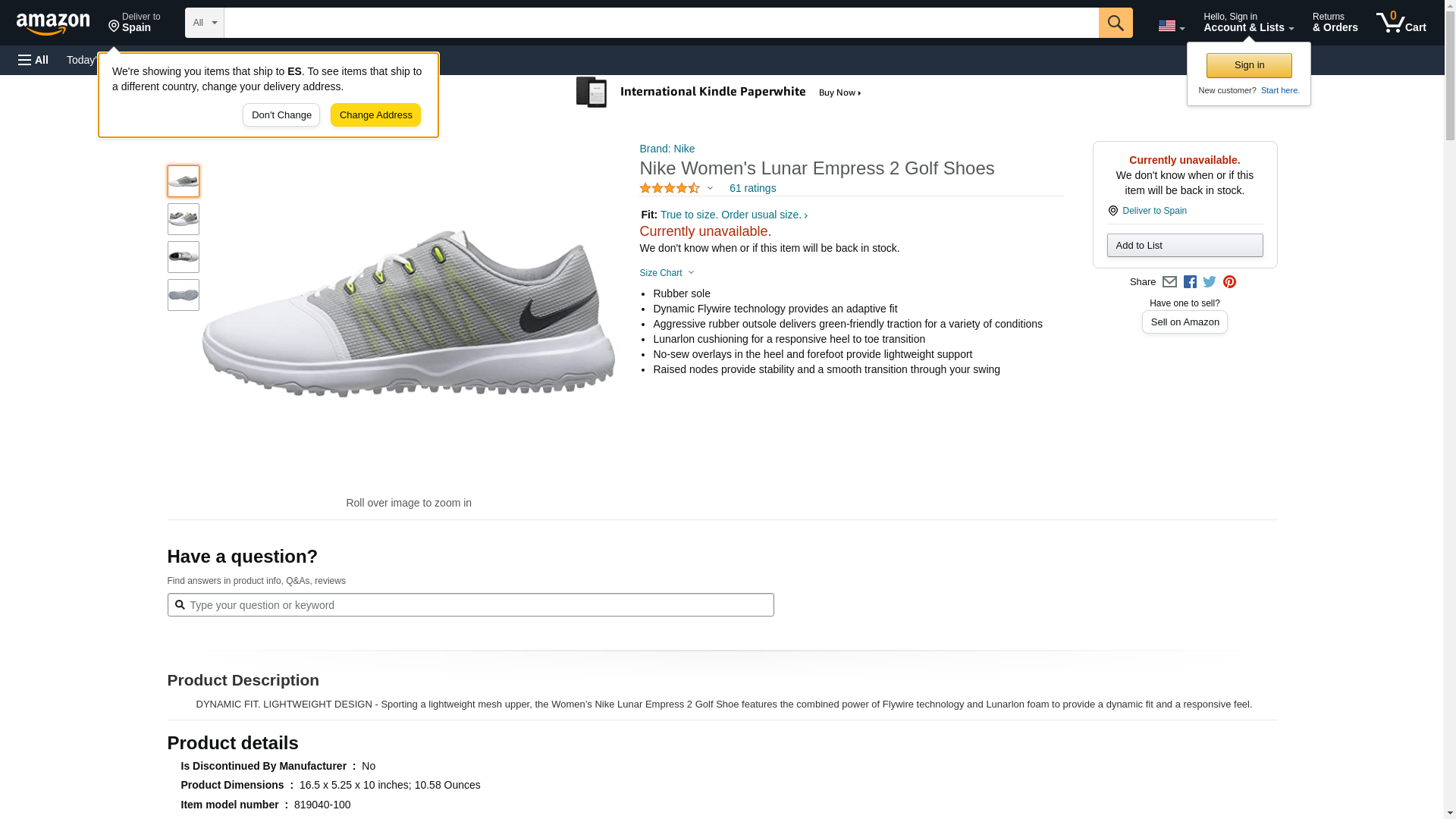Viewport: 1456px width, 819px height.
Task: Click the Amazon logo
Action: 53,24
